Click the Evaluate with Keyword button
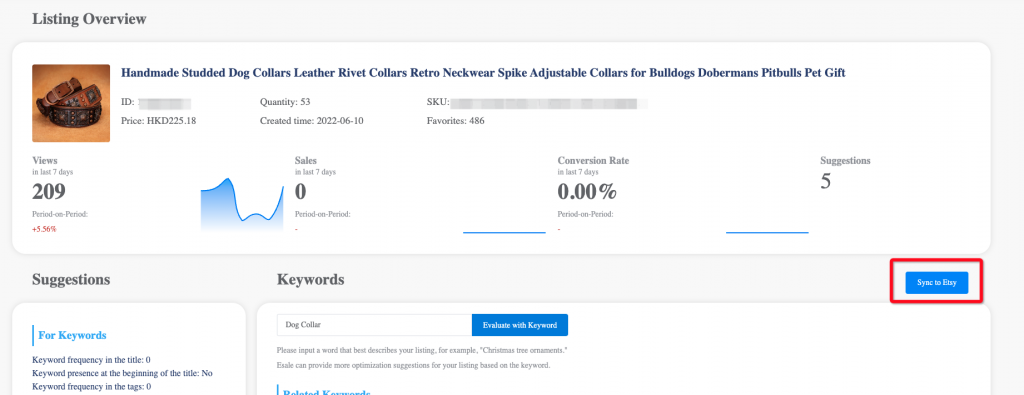The height and width of the screenshot is (395, 1024). pyautogui.click(x=520, y=324)
